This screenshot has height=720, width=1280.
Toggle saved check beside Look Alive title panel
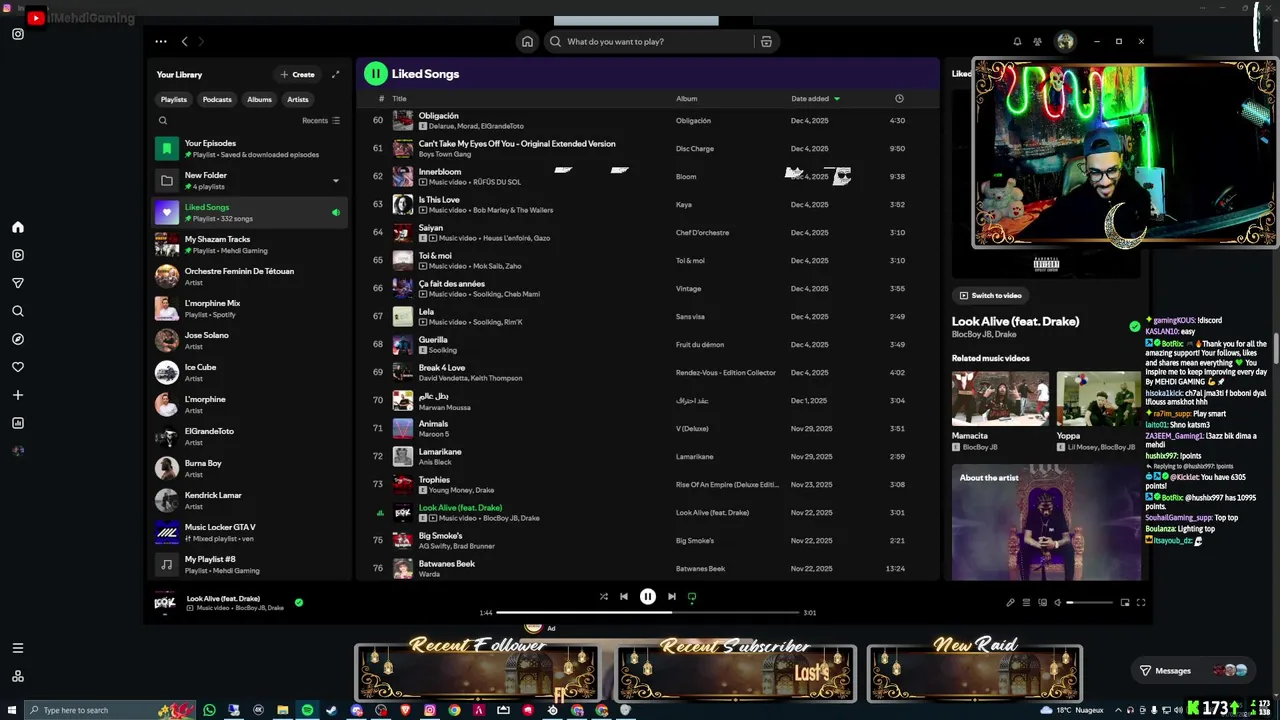1134,326
